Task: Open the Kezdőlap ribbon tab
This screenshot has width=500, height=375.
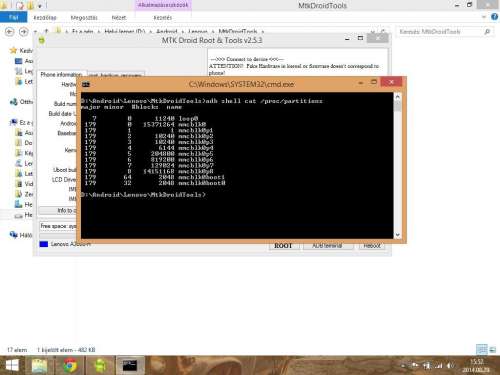Action: click(x=45, y=18)
